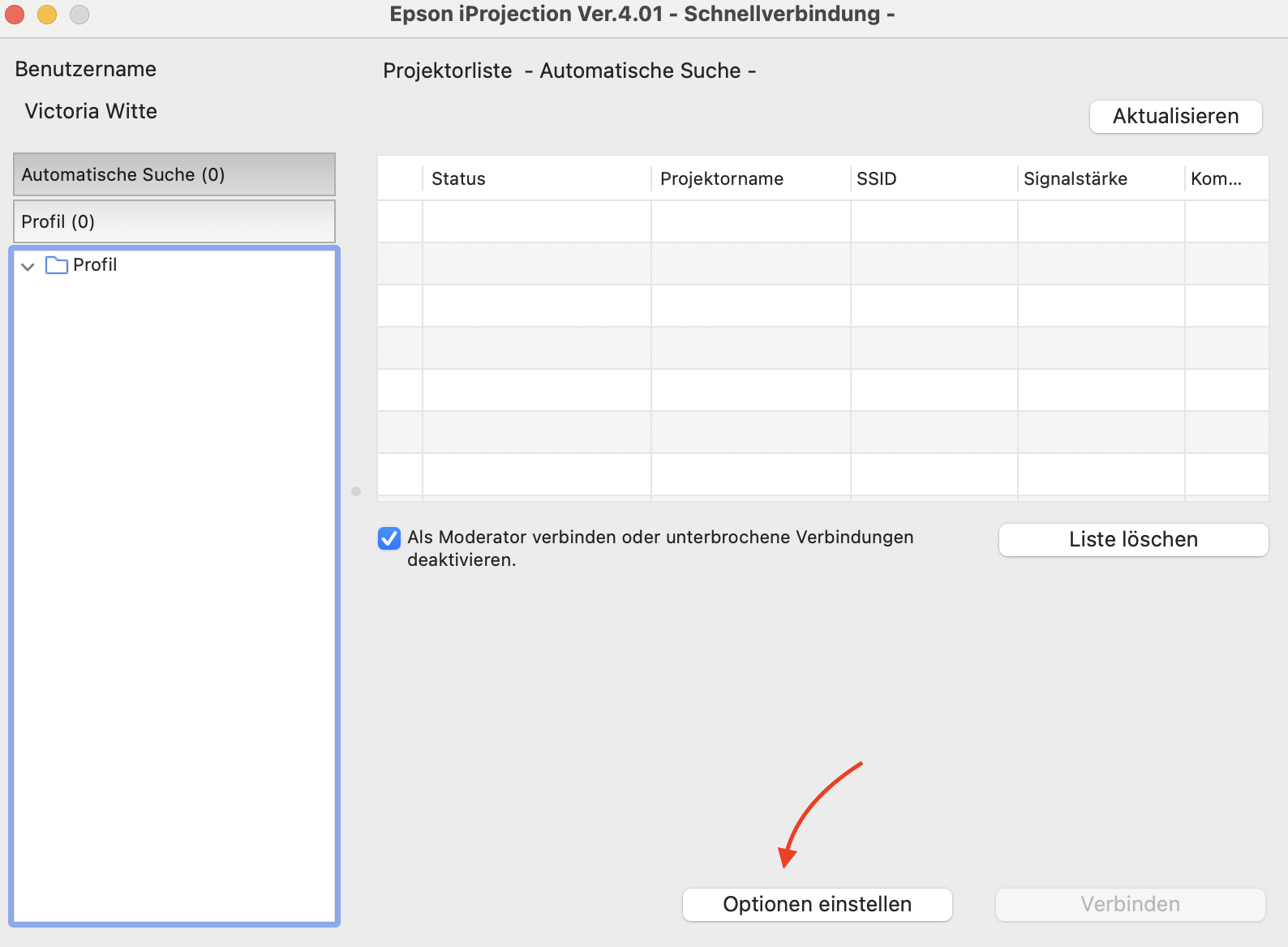Click the greyed-out Verbinden button
The height and width of the screenshot is (947, 1288).
[1130, 904]
